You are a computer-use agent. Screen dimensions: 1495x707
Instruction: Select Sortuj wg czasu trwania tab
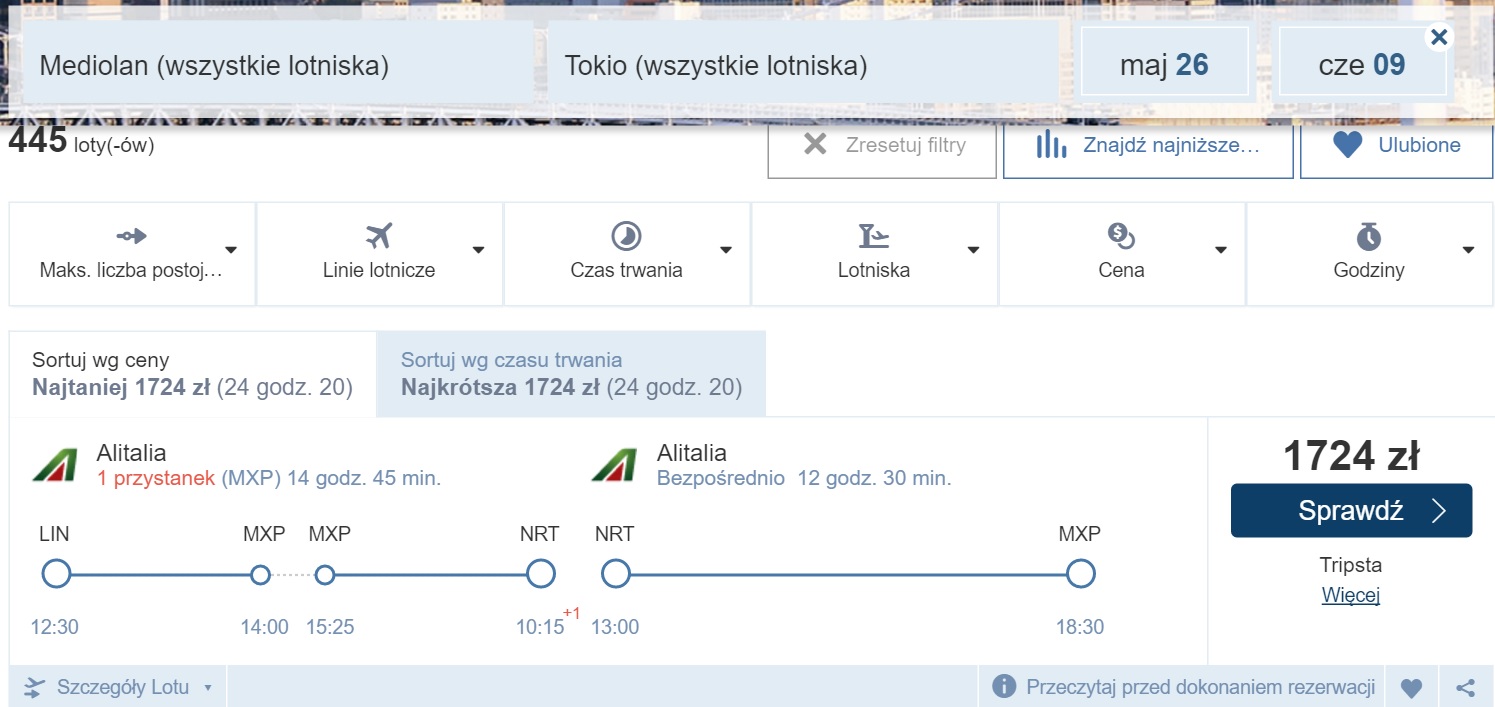click(571, 374)
